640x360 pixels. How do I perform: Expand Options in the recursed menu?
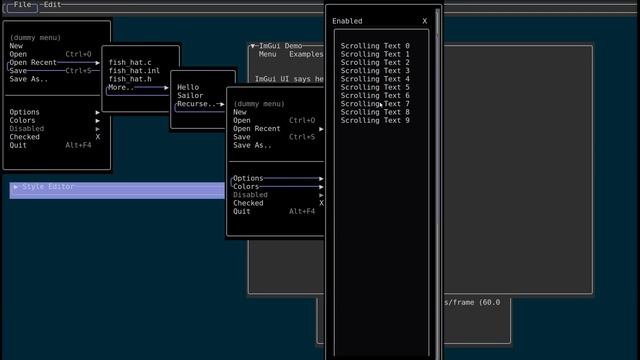click(278, 178)
